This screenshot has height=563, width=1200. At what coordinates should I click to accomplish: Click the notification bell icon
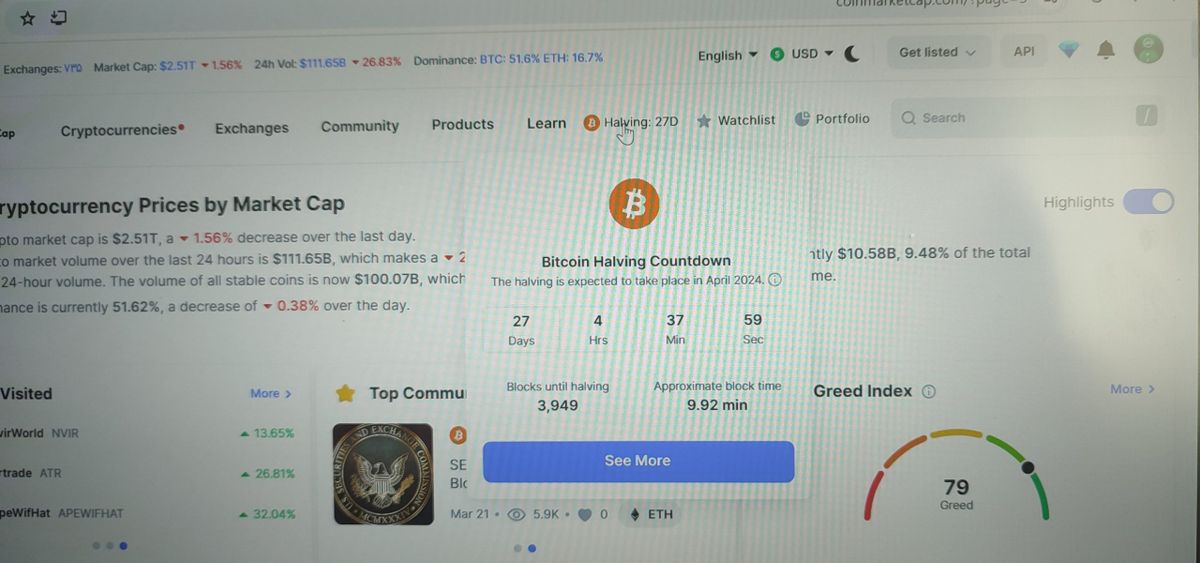coord(1106,50)
